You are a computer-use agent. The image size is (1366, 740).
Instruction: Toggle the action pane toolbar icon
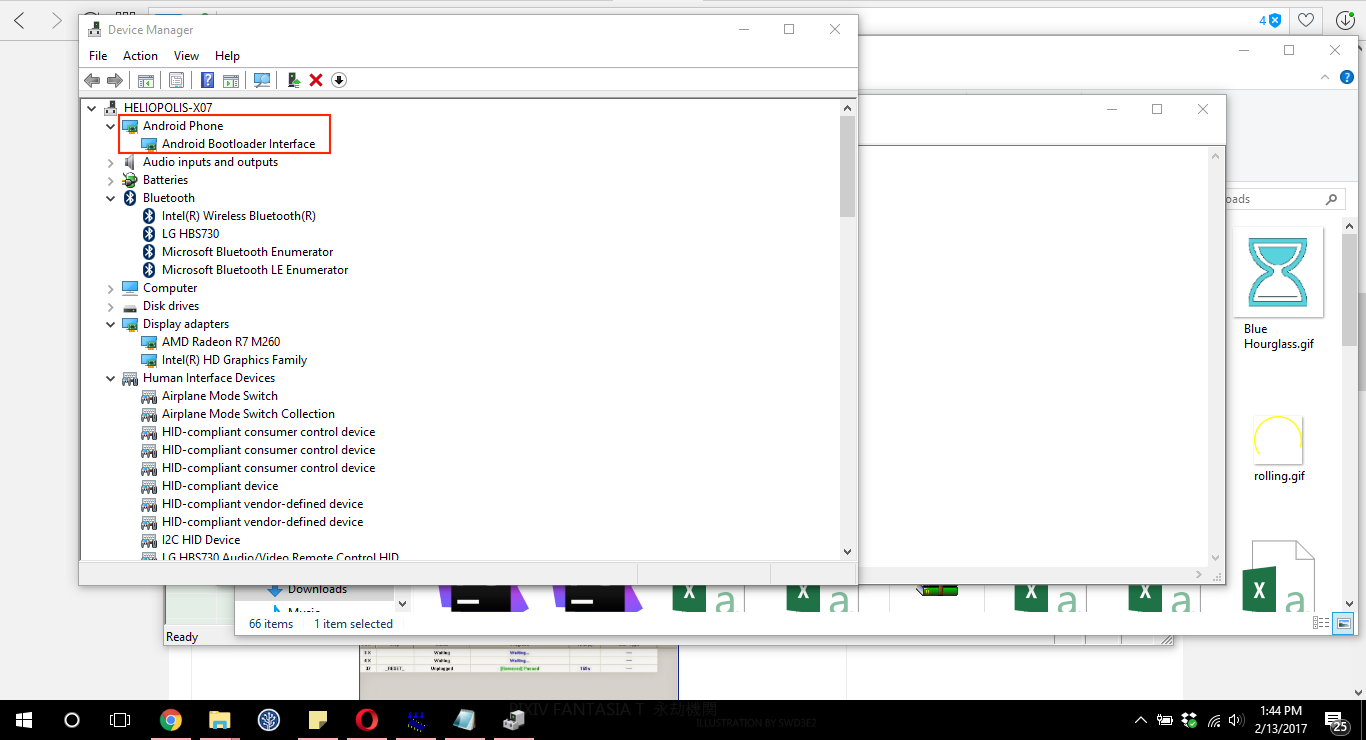pos(231,80)
